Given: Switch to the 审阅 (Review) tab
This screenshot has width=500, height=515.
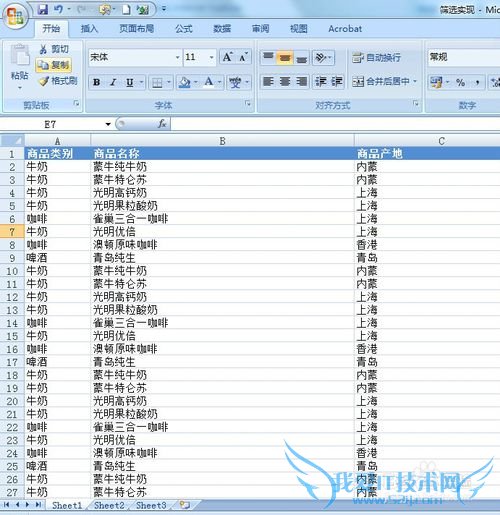Looking at the screenshot, I should click(x=260, y=29).
